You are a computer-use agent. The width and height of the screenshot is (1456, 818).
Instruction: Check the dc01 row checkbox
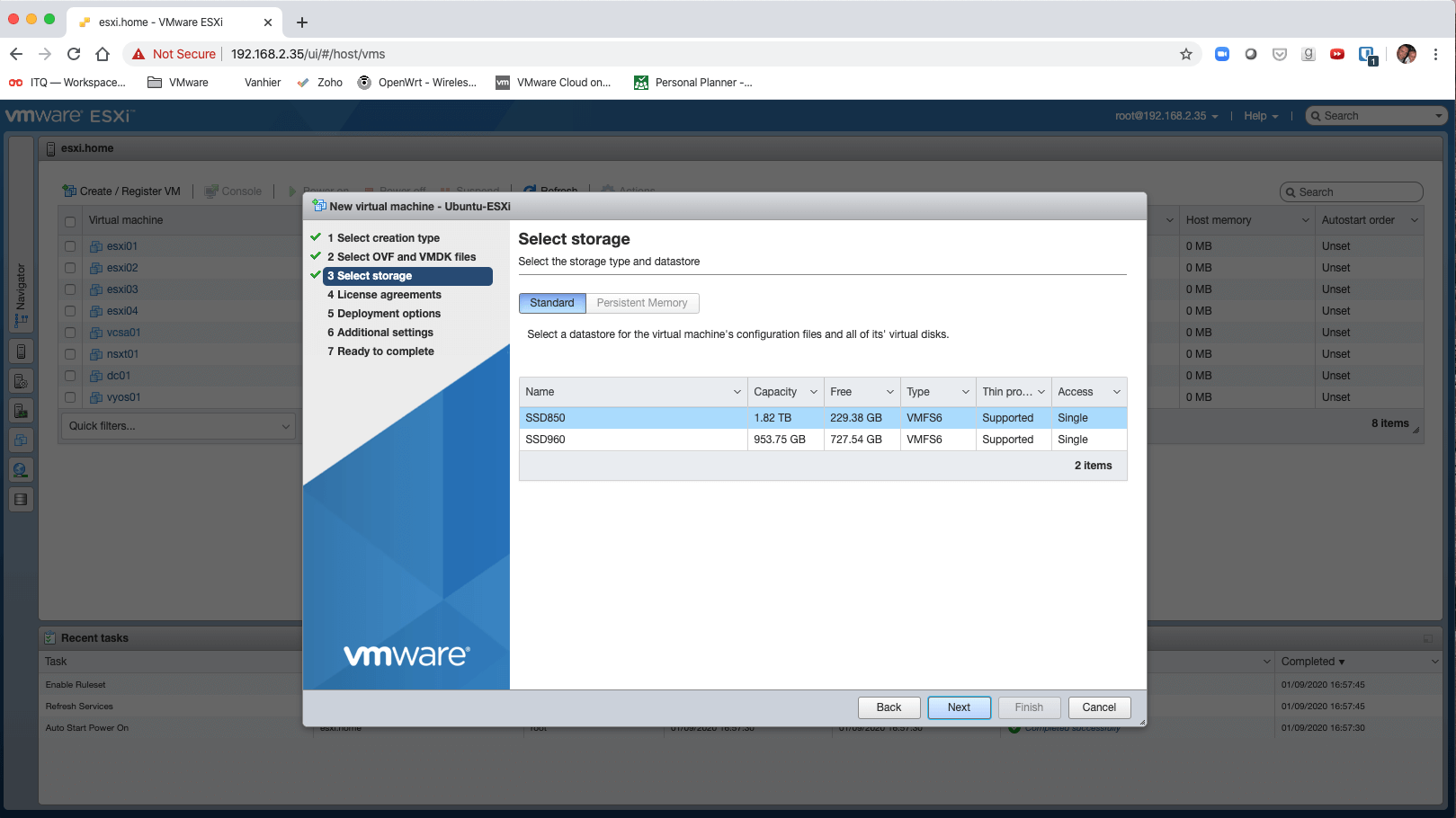[x=70, y=376]
